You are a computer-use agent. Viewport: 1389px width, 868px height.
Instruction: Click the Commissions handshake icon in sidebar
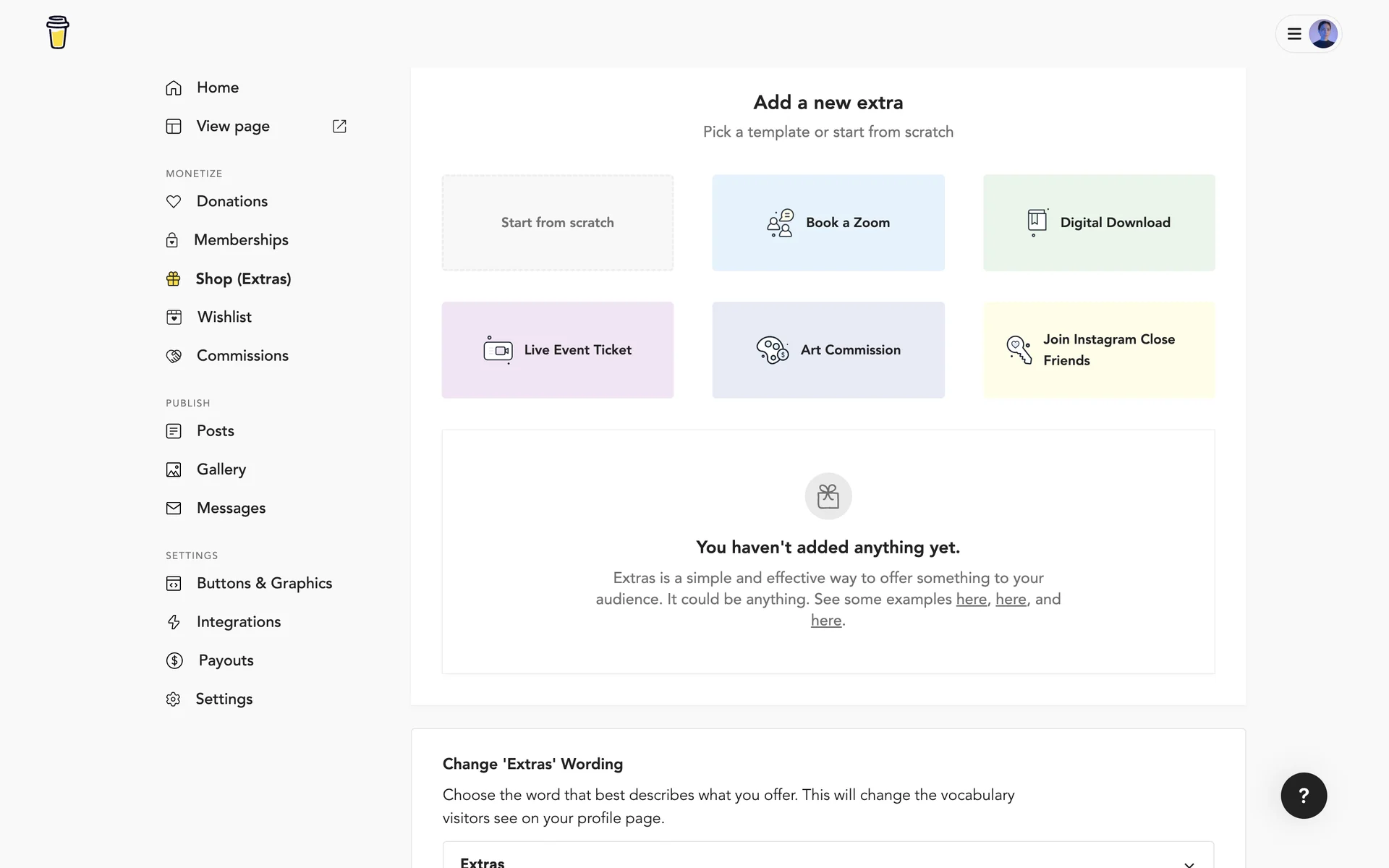174,356
